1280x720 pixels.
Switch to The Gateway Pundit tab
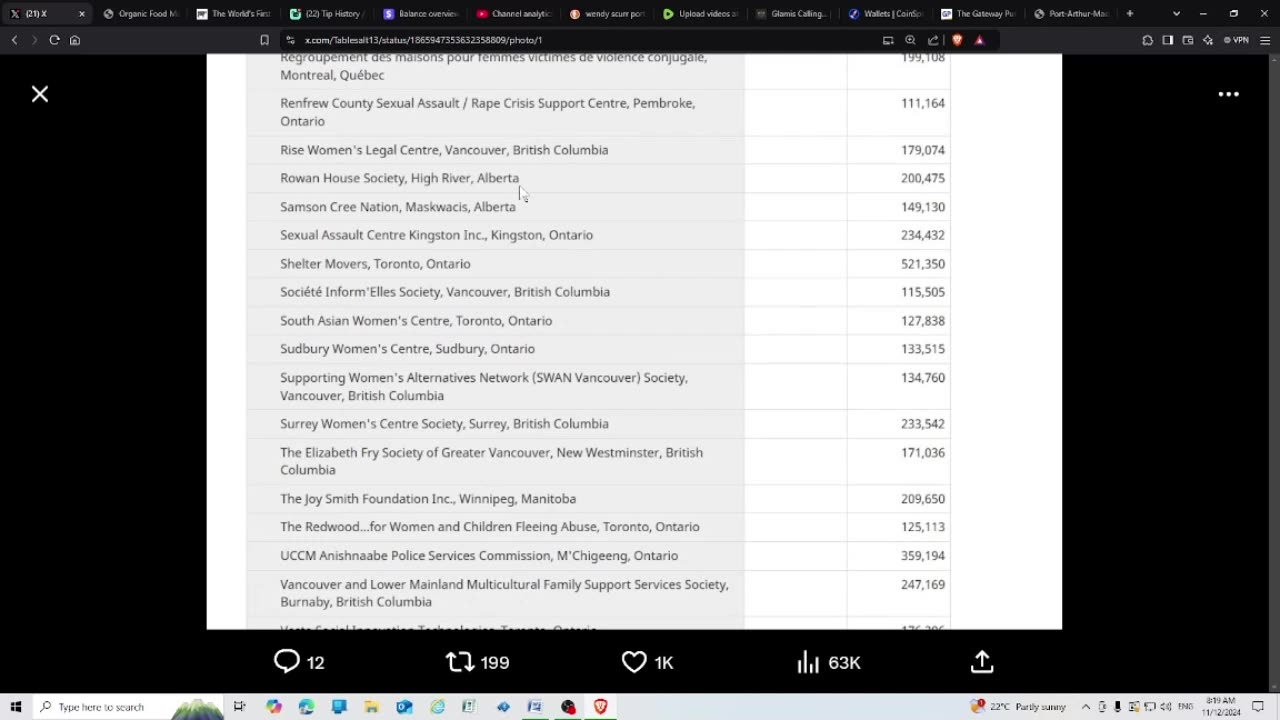coord(978,14)
